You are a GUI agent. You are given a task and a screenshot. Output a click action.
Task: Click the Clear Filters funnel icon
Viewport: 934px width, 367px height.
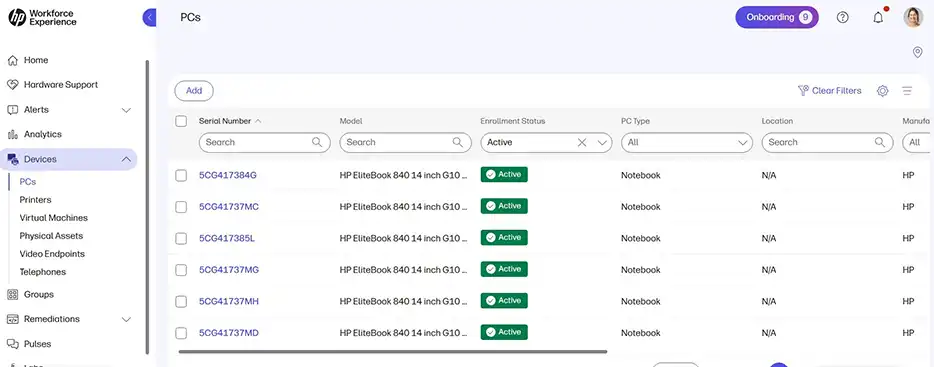point(803,91)
